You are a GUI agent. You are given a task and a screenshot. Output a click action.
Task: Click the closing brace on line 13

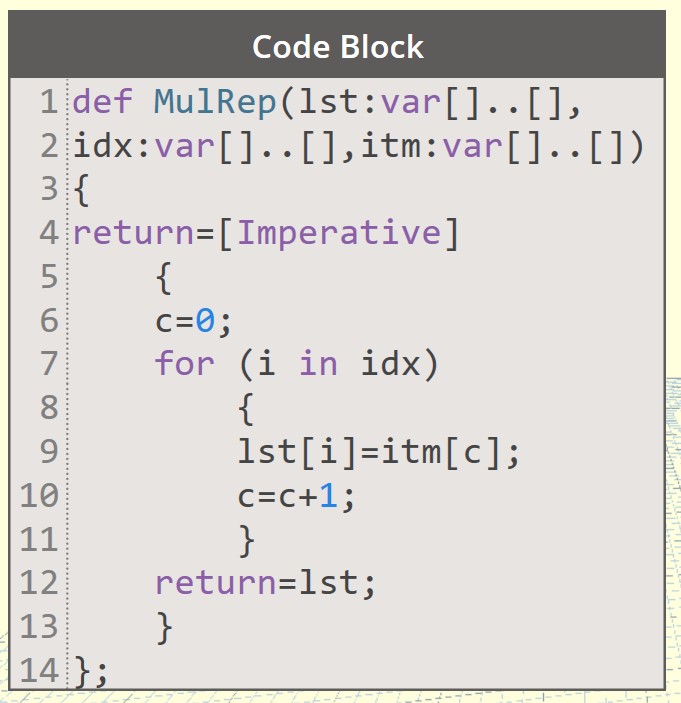165,628
